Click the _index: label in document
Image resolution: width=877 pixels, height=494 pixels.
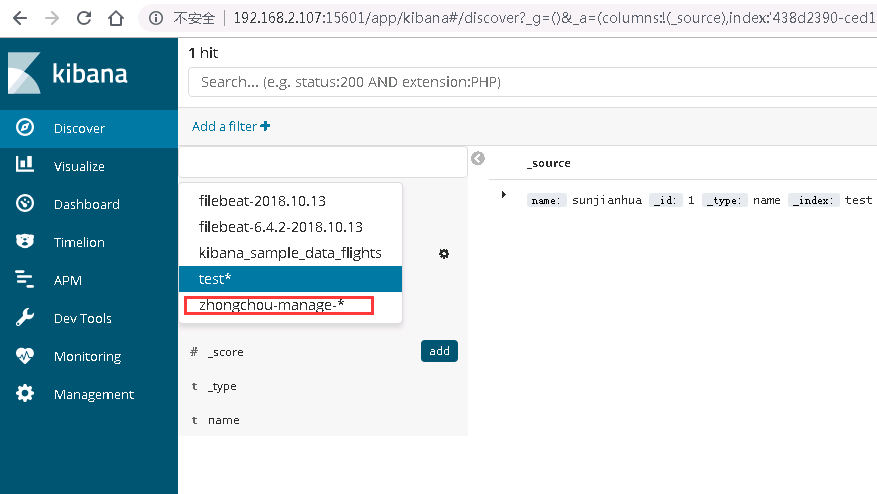(x=814, y=200)
